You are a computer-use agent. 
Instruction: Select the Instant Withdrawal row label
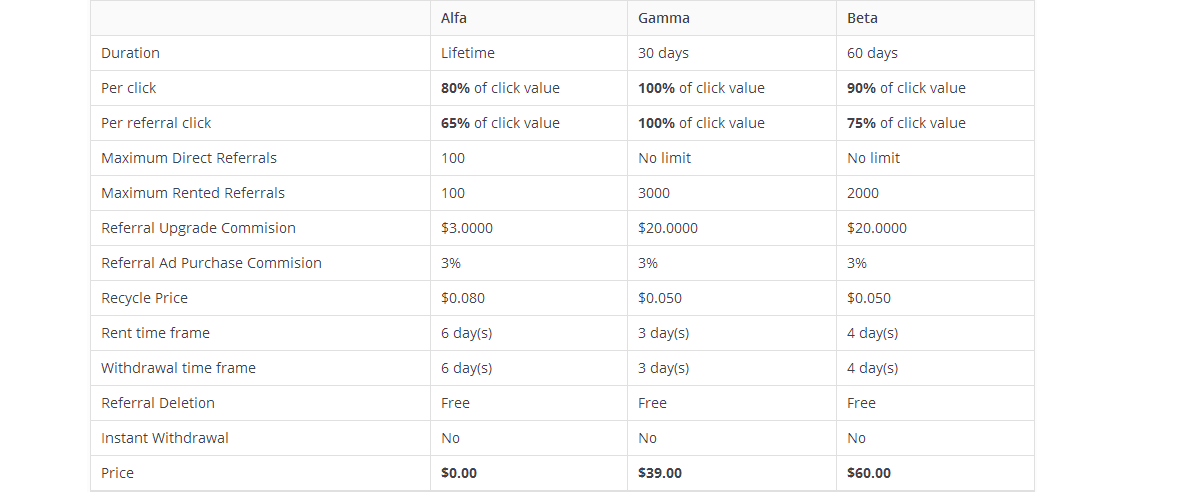click(165, 438)
